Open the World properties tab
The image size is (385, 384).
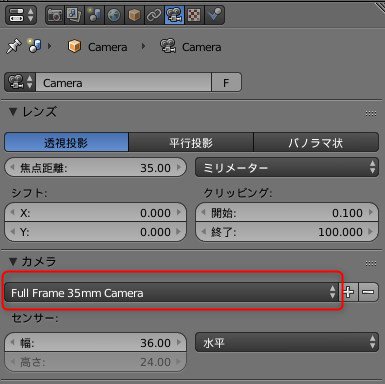pos(114,15)
